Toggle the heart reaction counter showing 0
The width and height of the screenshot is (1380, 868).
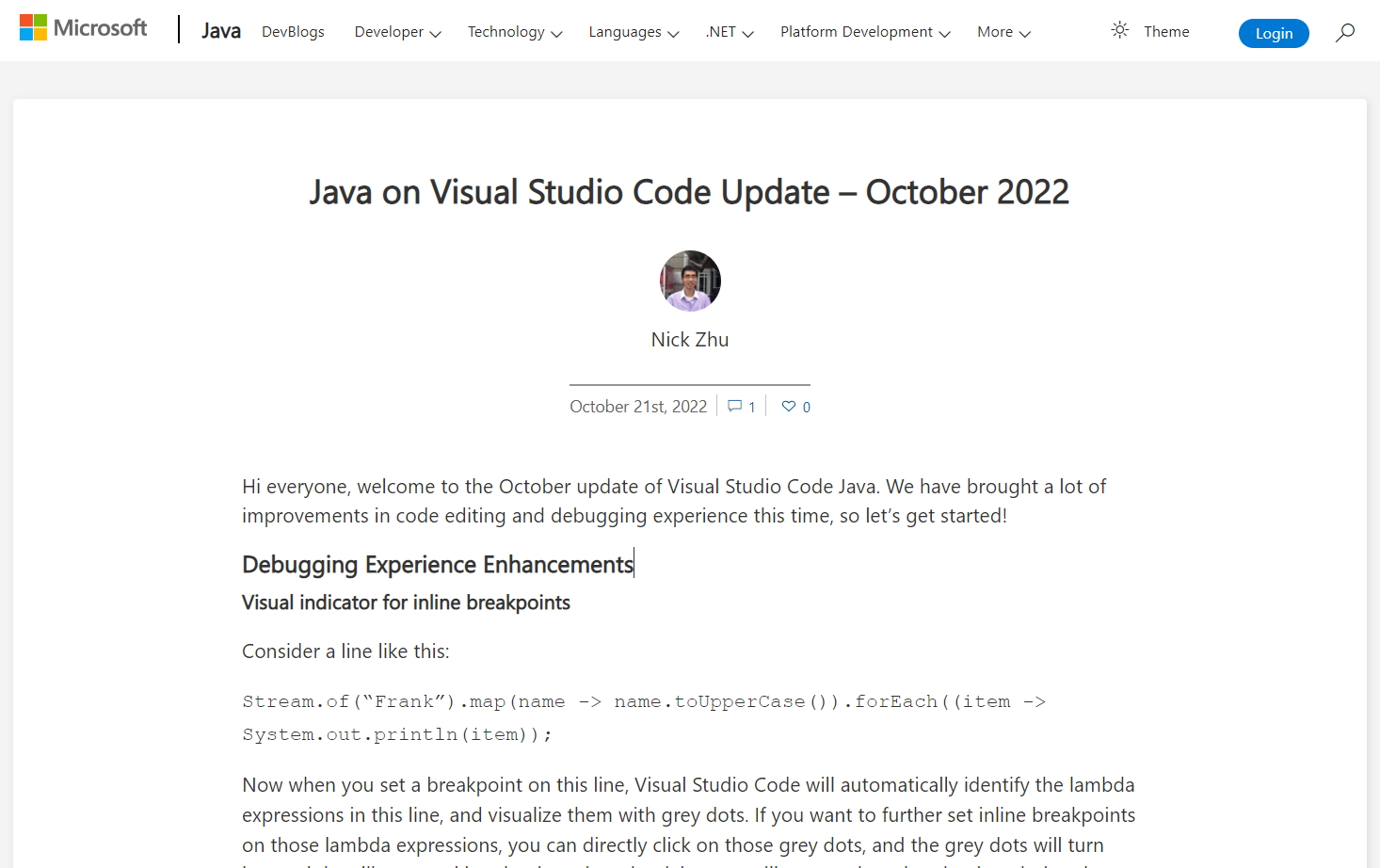click(x=807, y=406)
